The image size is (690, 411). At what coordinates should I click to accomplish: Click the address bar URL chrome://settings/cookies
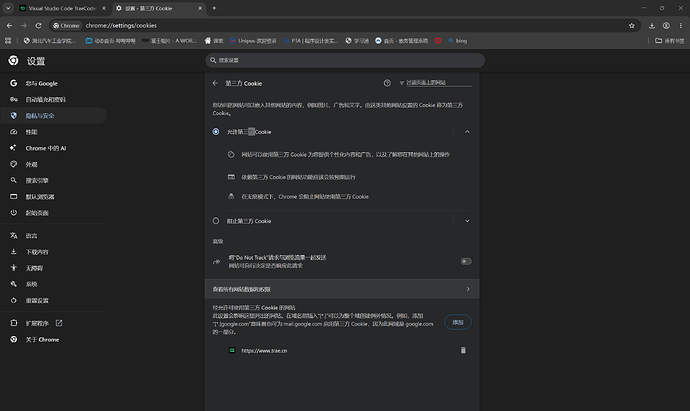point(121,26)
